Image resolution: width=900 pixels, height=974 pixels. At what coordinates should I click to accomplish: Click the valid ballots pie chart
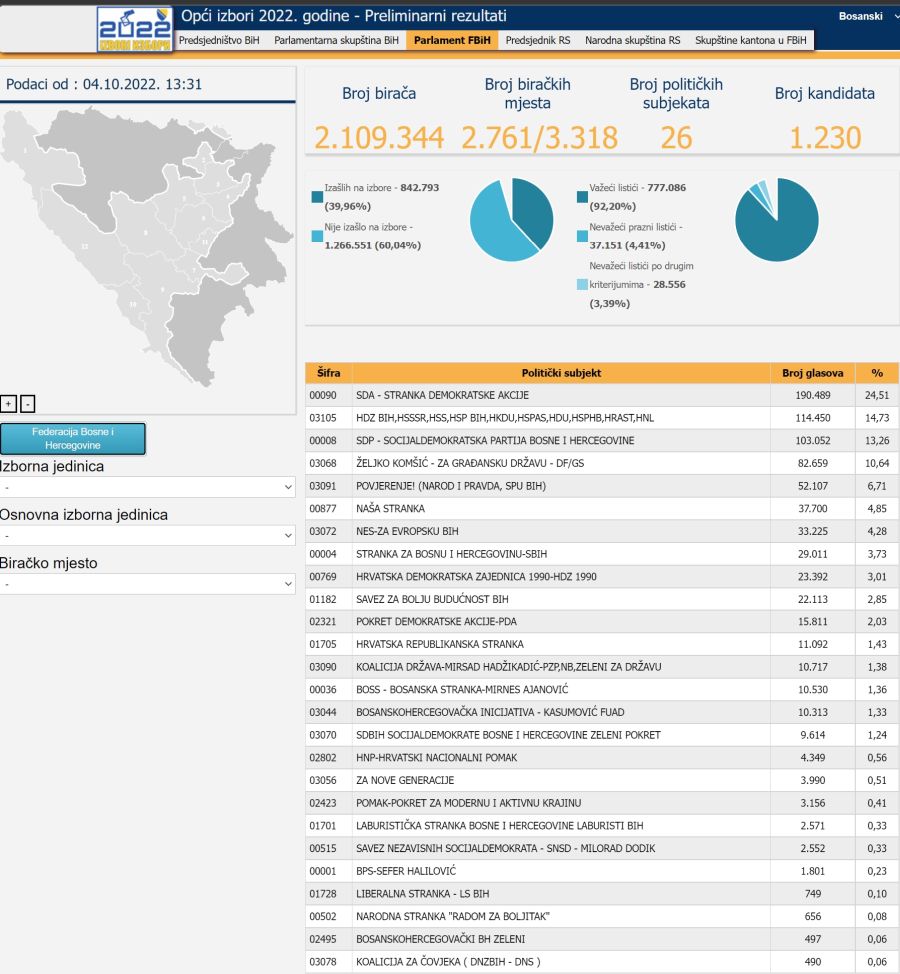pyautogui.click(x=777, y=220)
